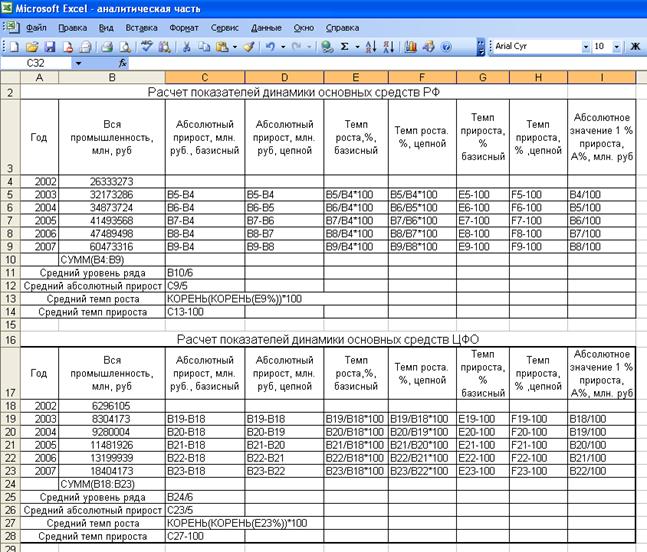This screenshot has height=552, width=647.
Task: Click the AutoSum sigma icon
Action: (345, 47)
